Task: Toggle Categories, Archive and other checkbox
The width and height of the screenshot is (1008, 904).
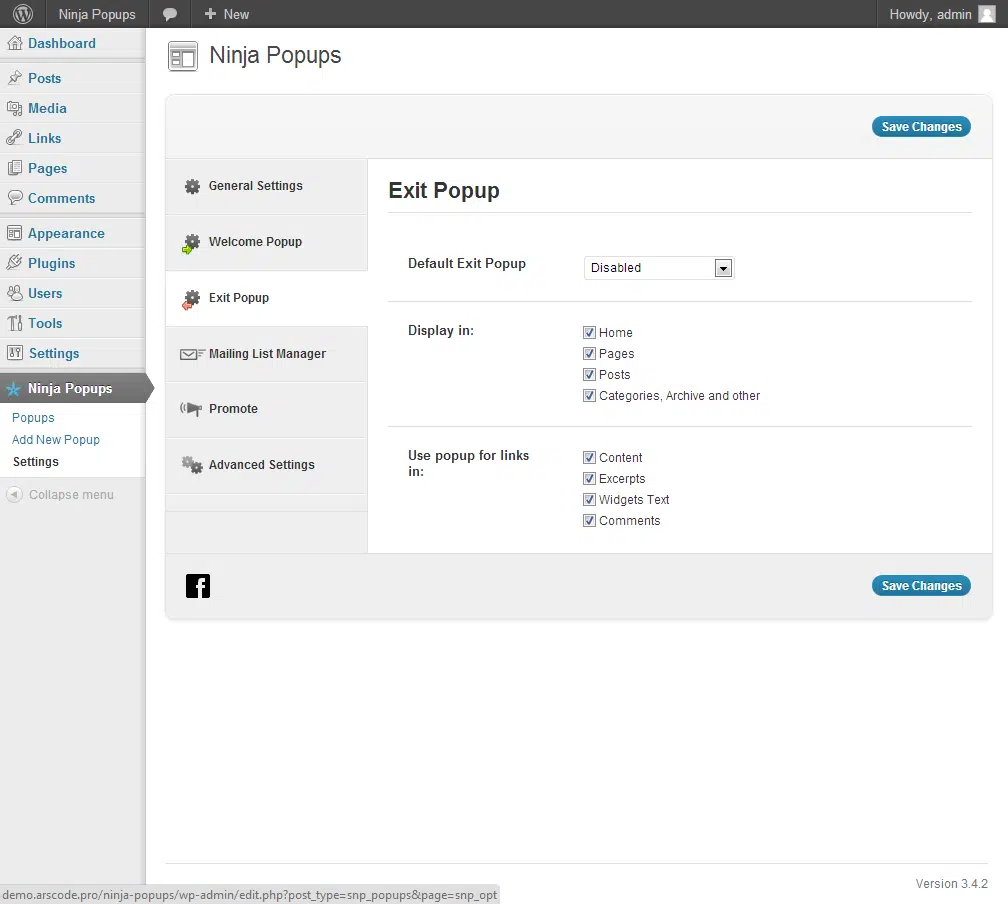Action: tap(590, 395)
